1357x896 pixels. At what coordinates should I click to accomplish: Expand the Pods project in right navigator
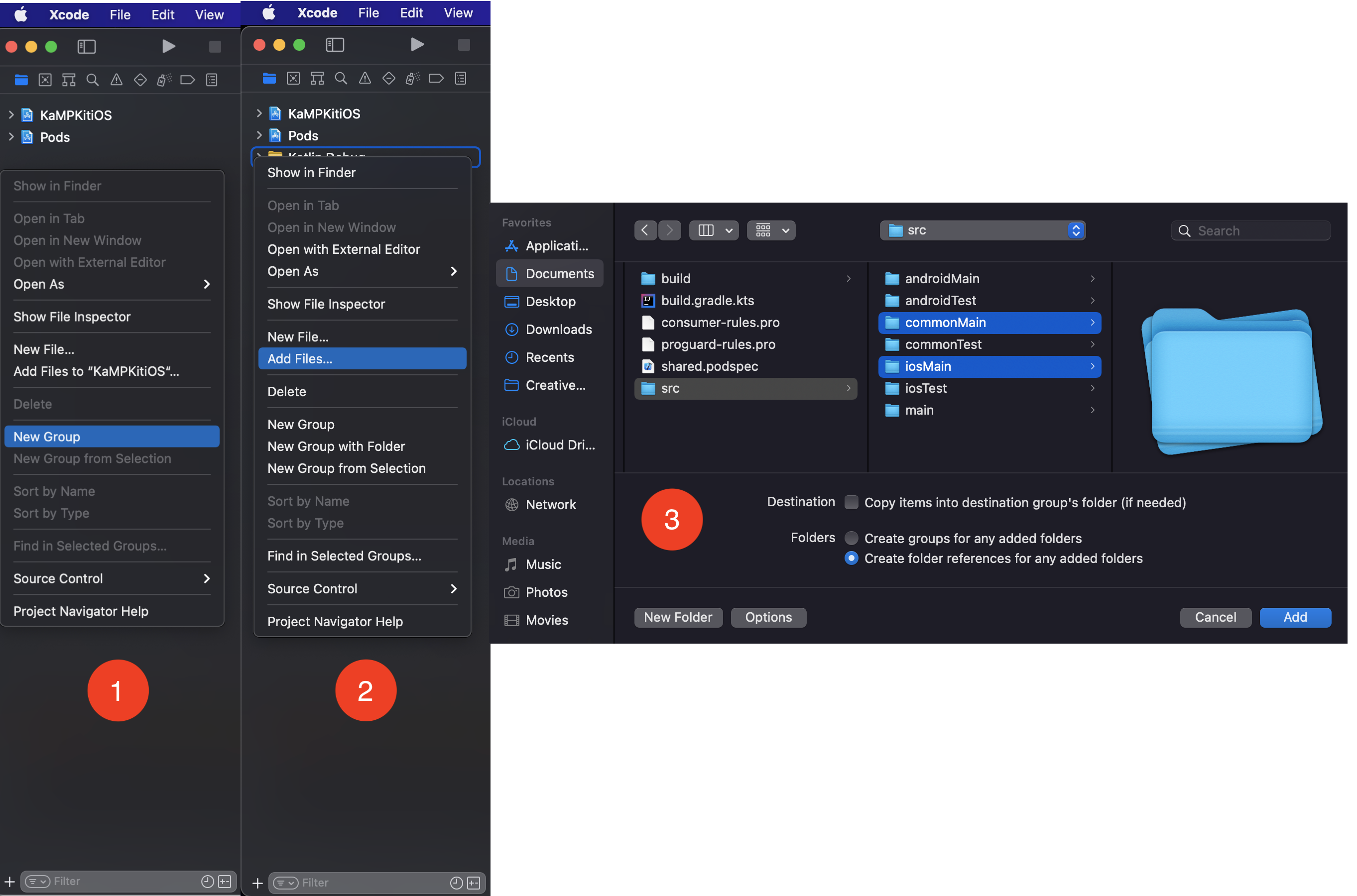tap(259, 135)
